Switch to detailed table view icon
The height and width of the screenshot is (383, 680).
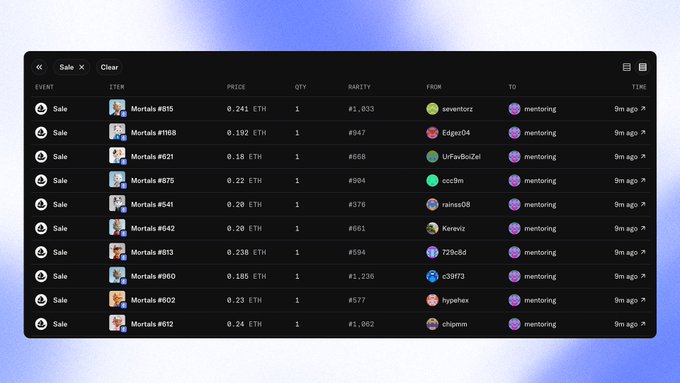click(x=643, y=67)
